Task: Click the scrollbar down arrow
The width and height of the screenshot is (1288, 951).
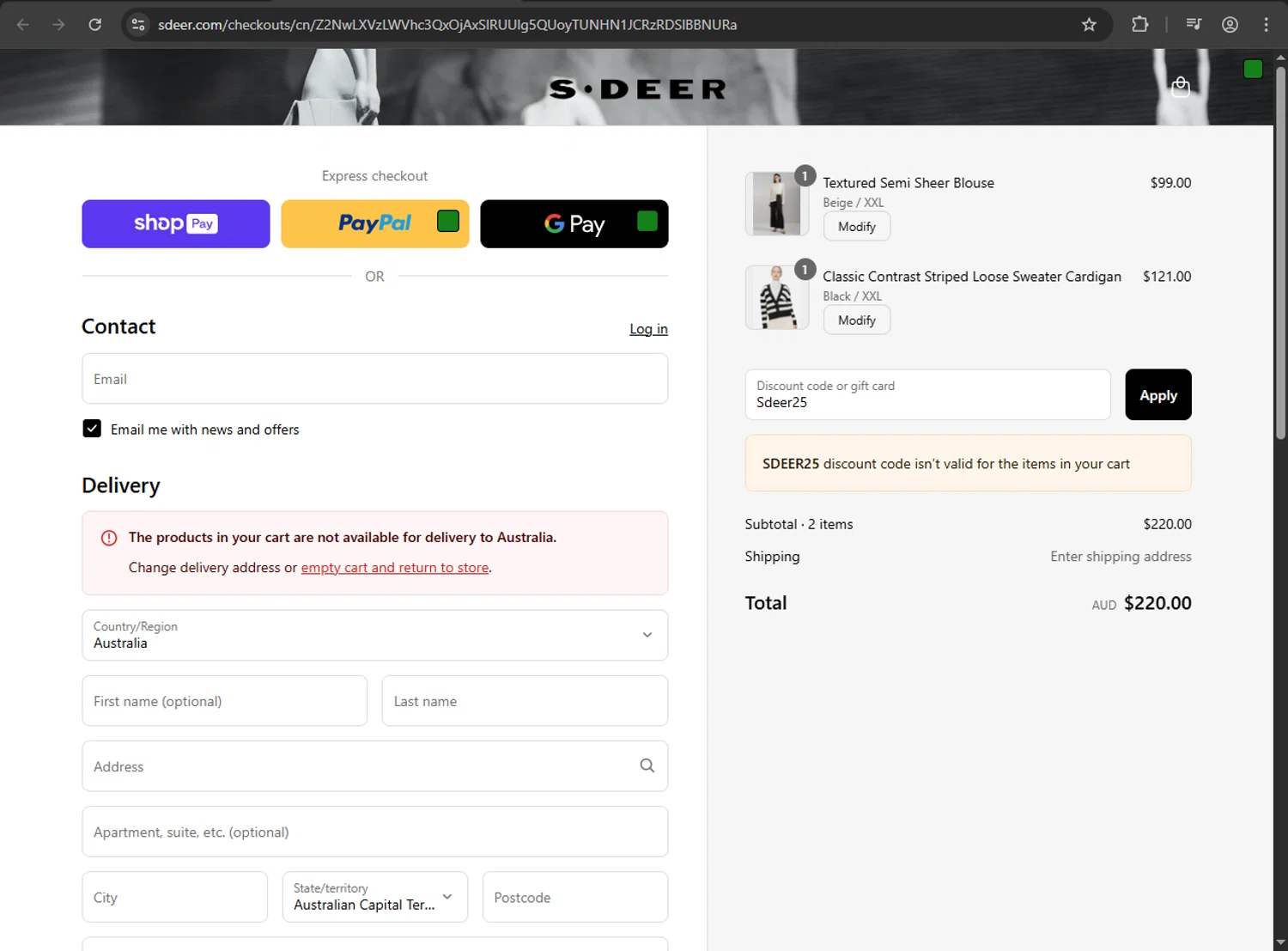Action: click(1280, 942)
